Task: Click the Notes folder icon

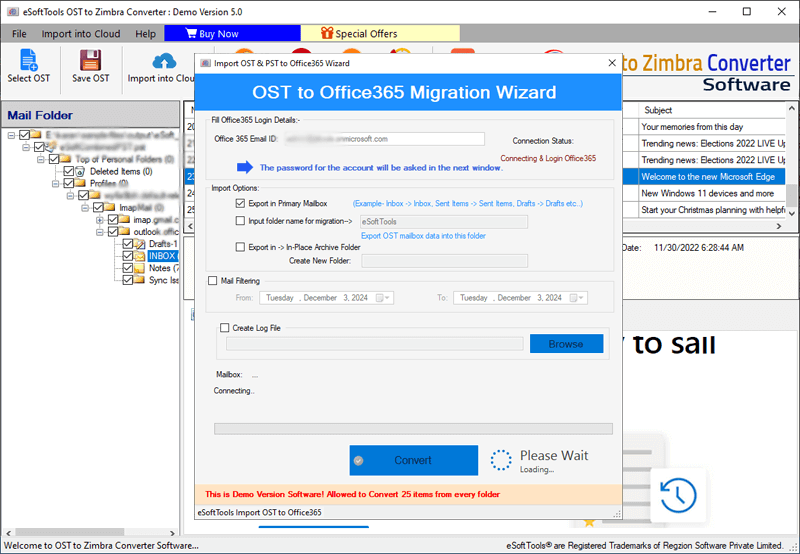Action: point(139,268)
